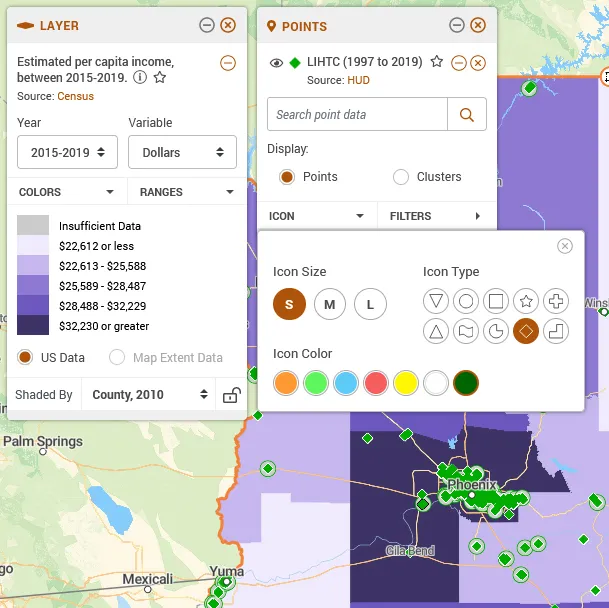
Task: Select the US Data radio button
Action: point(27,357)
